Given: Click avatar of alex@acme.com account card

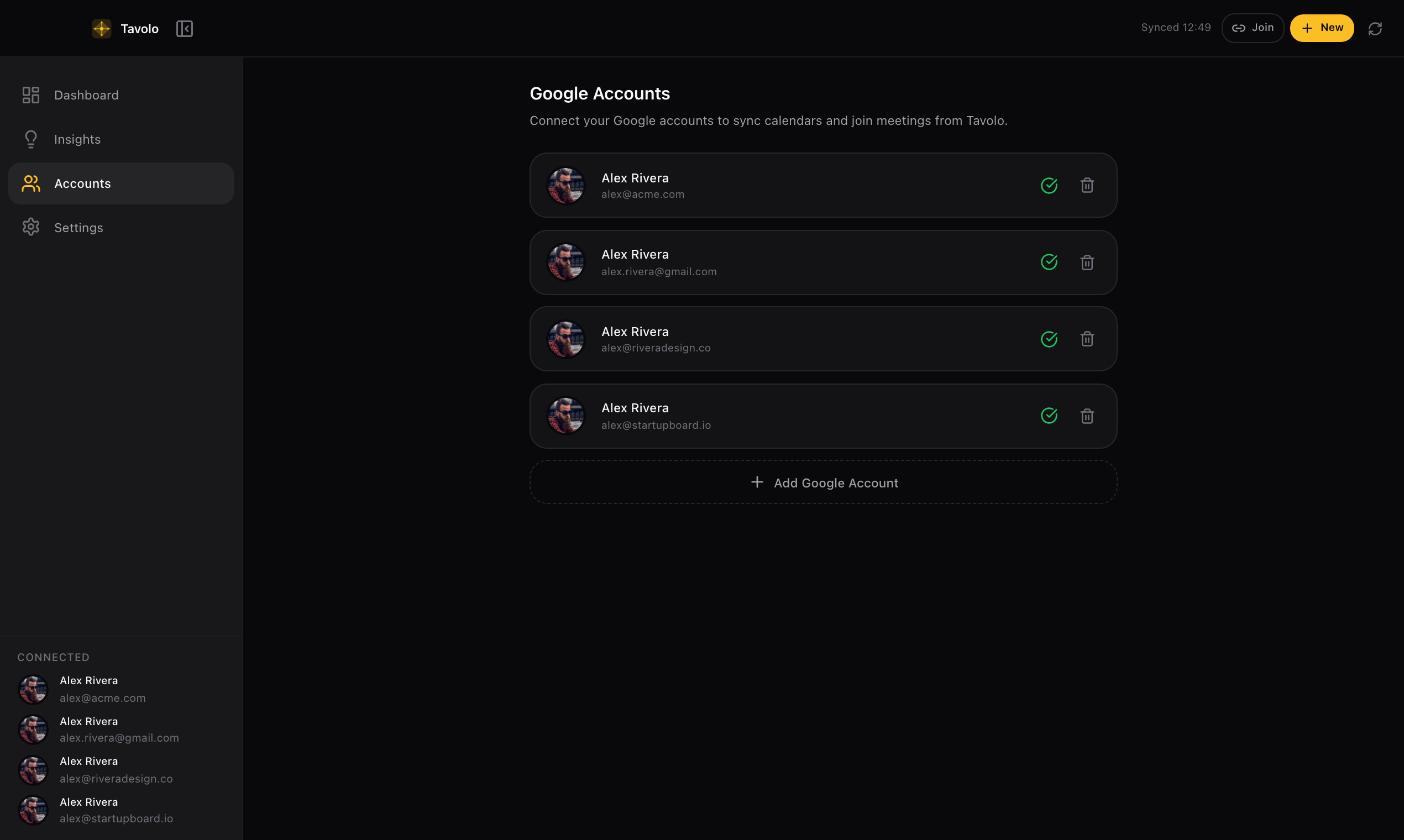Looking at the screenshot, I should tap(565, 185).
